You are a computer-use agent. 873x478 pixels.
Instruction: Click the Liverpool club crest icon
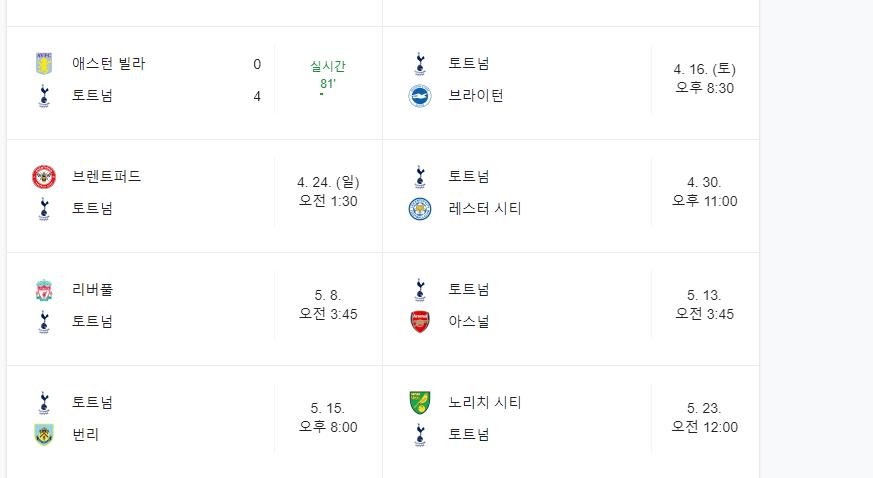(x=44, y=290)
